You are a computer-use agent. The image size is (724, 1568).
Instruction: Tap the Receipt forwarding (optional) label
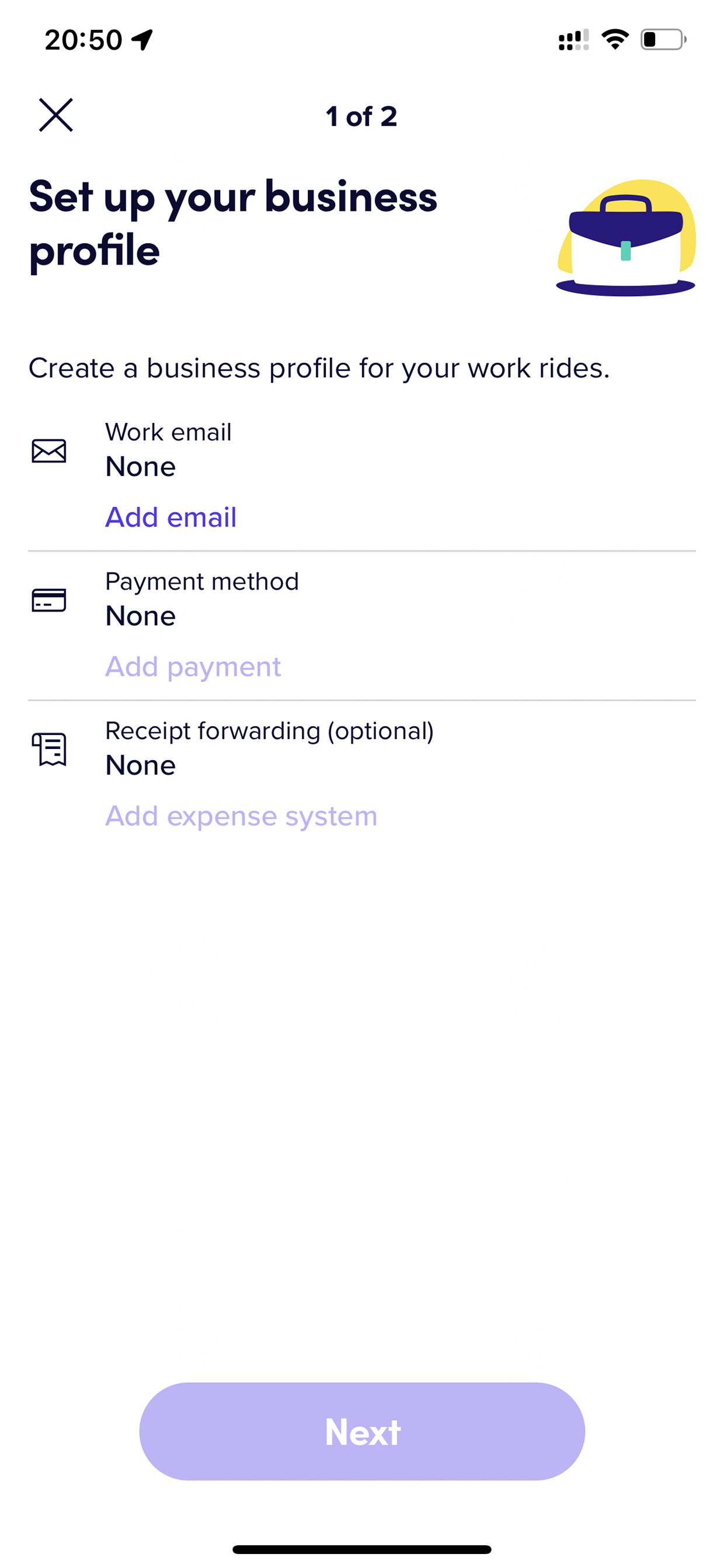270,730
